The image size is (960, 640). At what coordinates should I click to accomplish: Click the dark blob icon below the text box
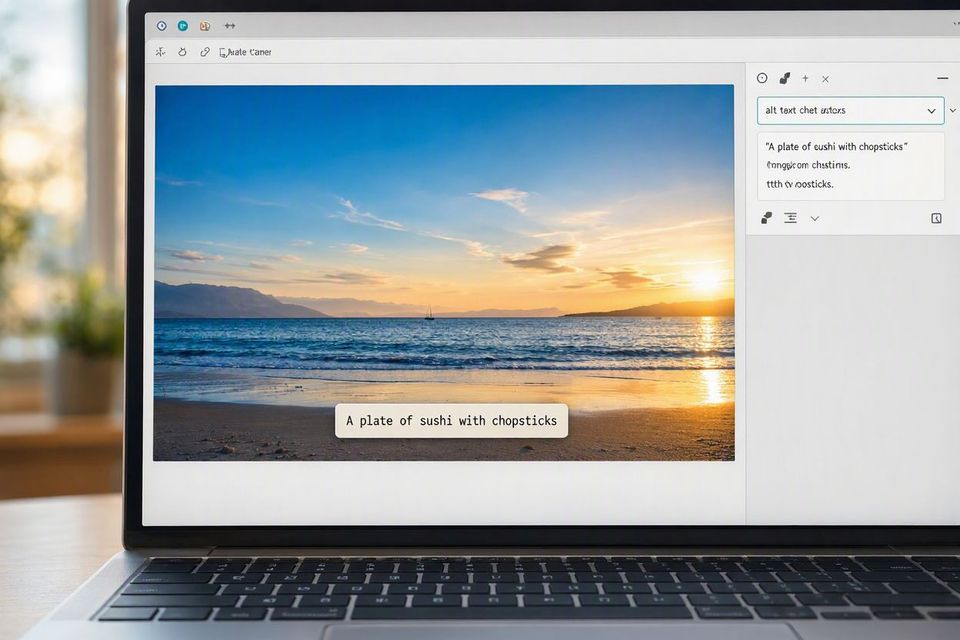click(x=767, y=218)
